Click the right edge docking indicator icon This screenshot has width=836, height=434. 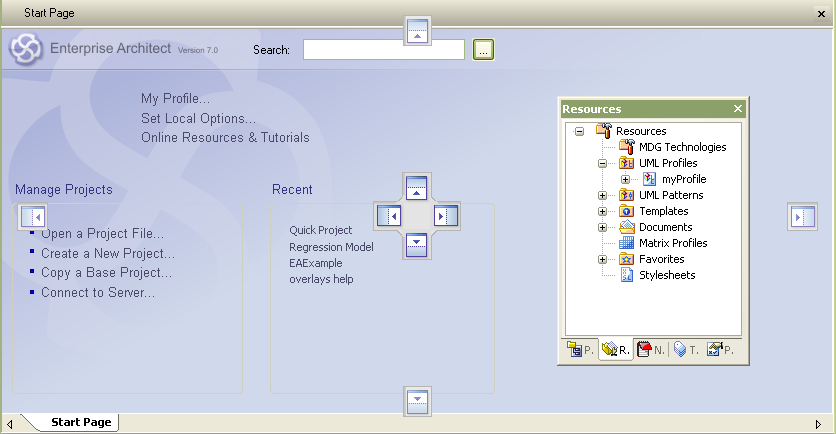point(802,216)
